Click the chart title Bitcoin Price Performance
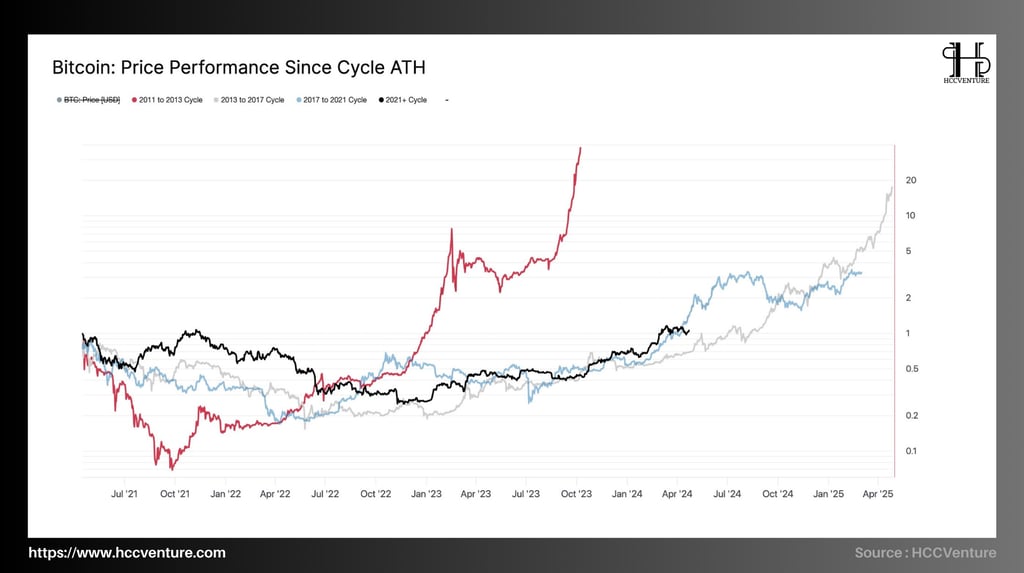This screenshot has height=573, width=1024. coord(238,67)
